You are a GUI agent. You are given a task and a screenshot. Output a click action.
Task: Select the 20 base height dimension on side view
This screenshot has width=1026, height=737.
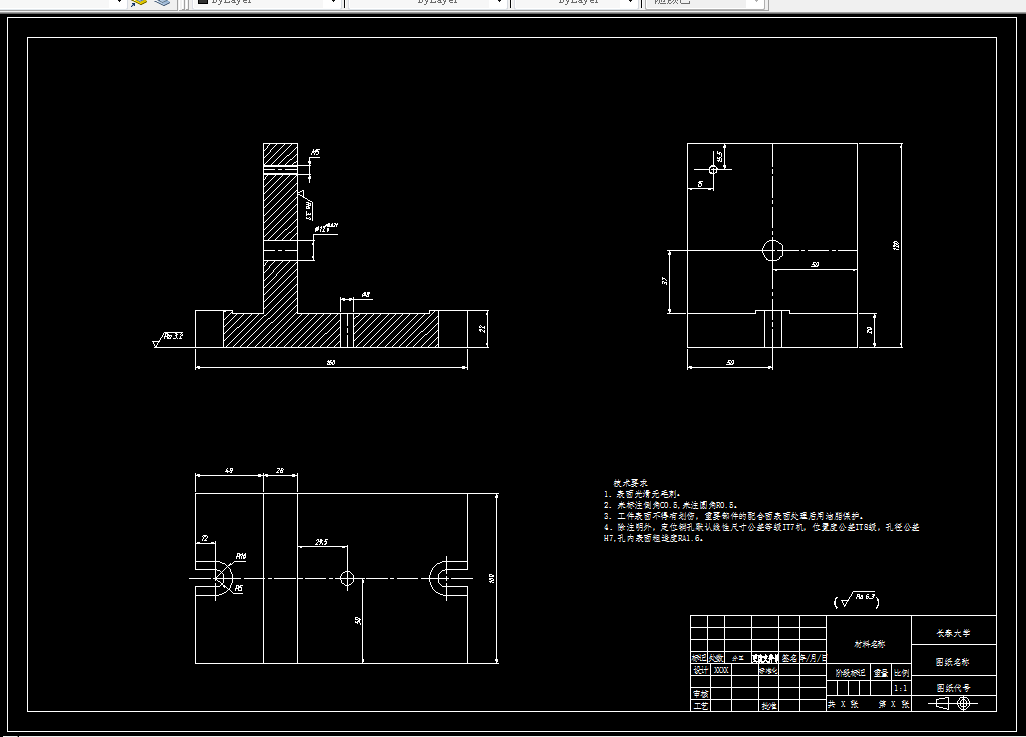870,330
